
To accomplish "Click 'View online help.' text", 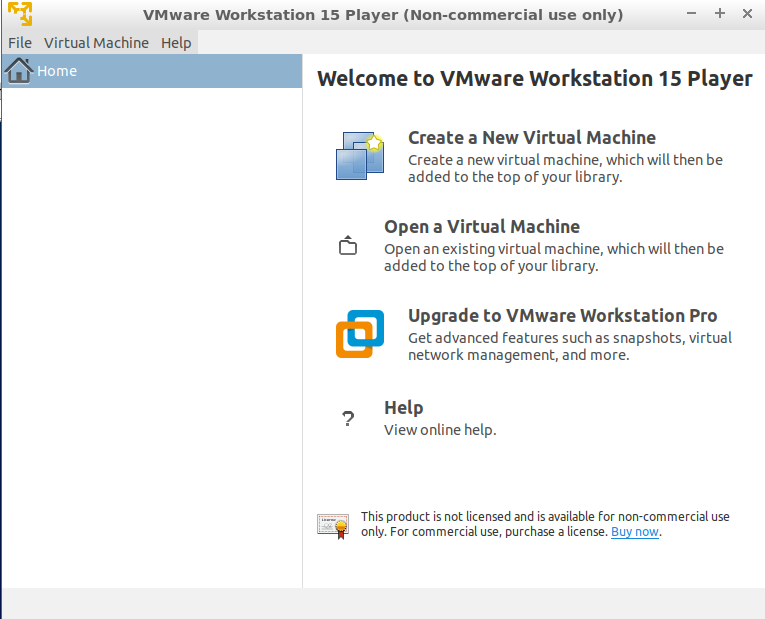I will [440, 430].
